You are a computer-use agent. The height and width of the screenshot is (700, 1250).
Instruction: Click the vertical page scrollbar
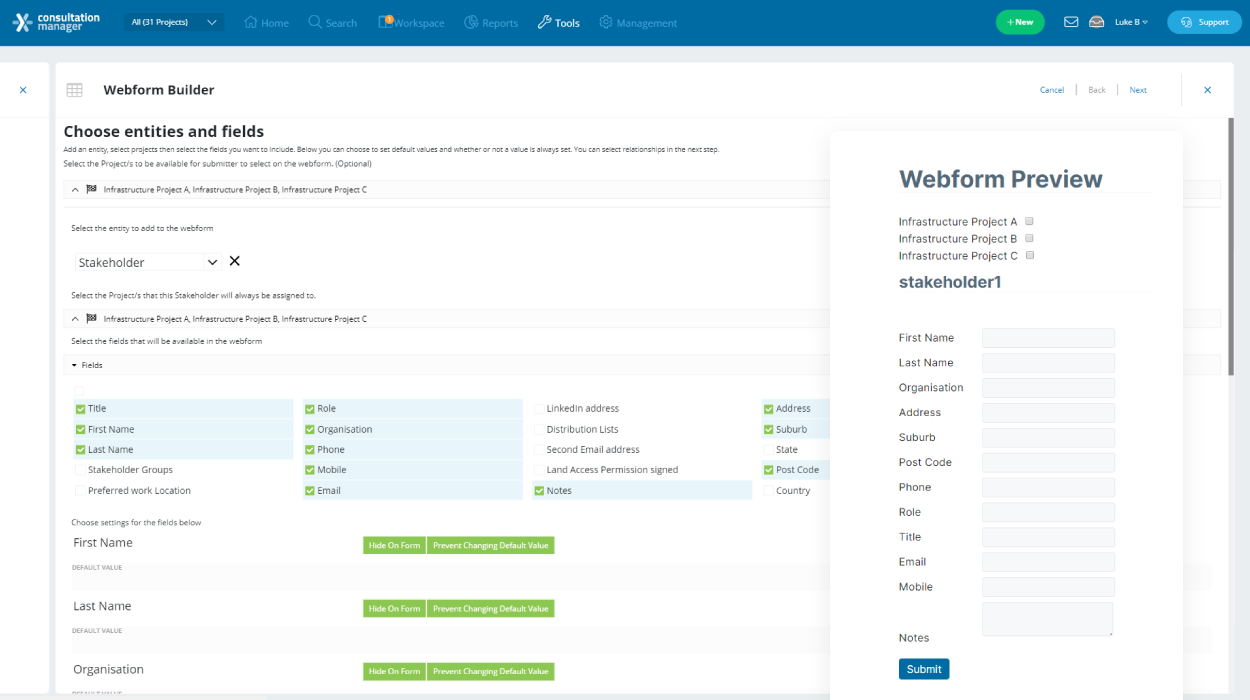pos(1230,248)
